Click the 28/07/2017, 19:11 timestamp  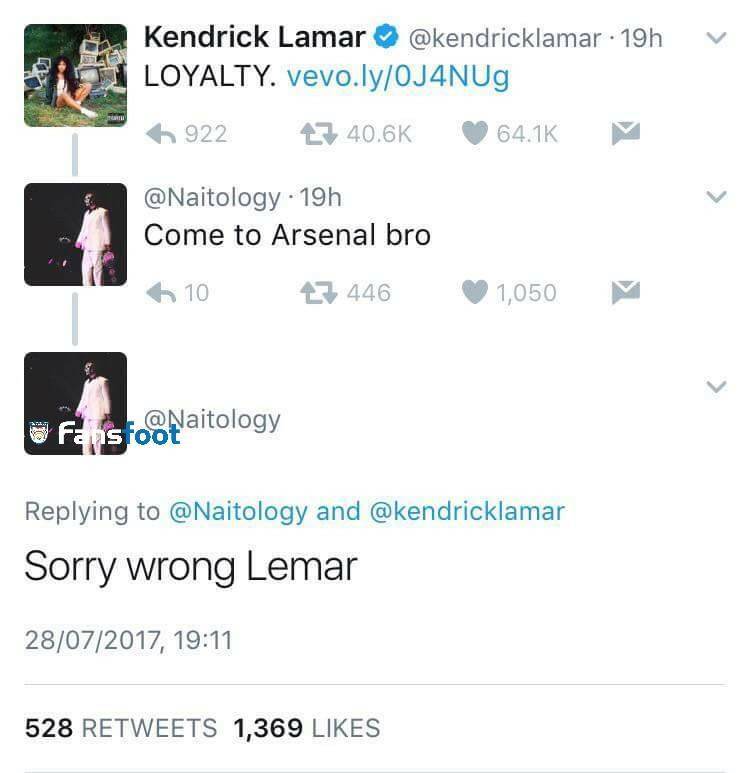[x=128, y=640]
